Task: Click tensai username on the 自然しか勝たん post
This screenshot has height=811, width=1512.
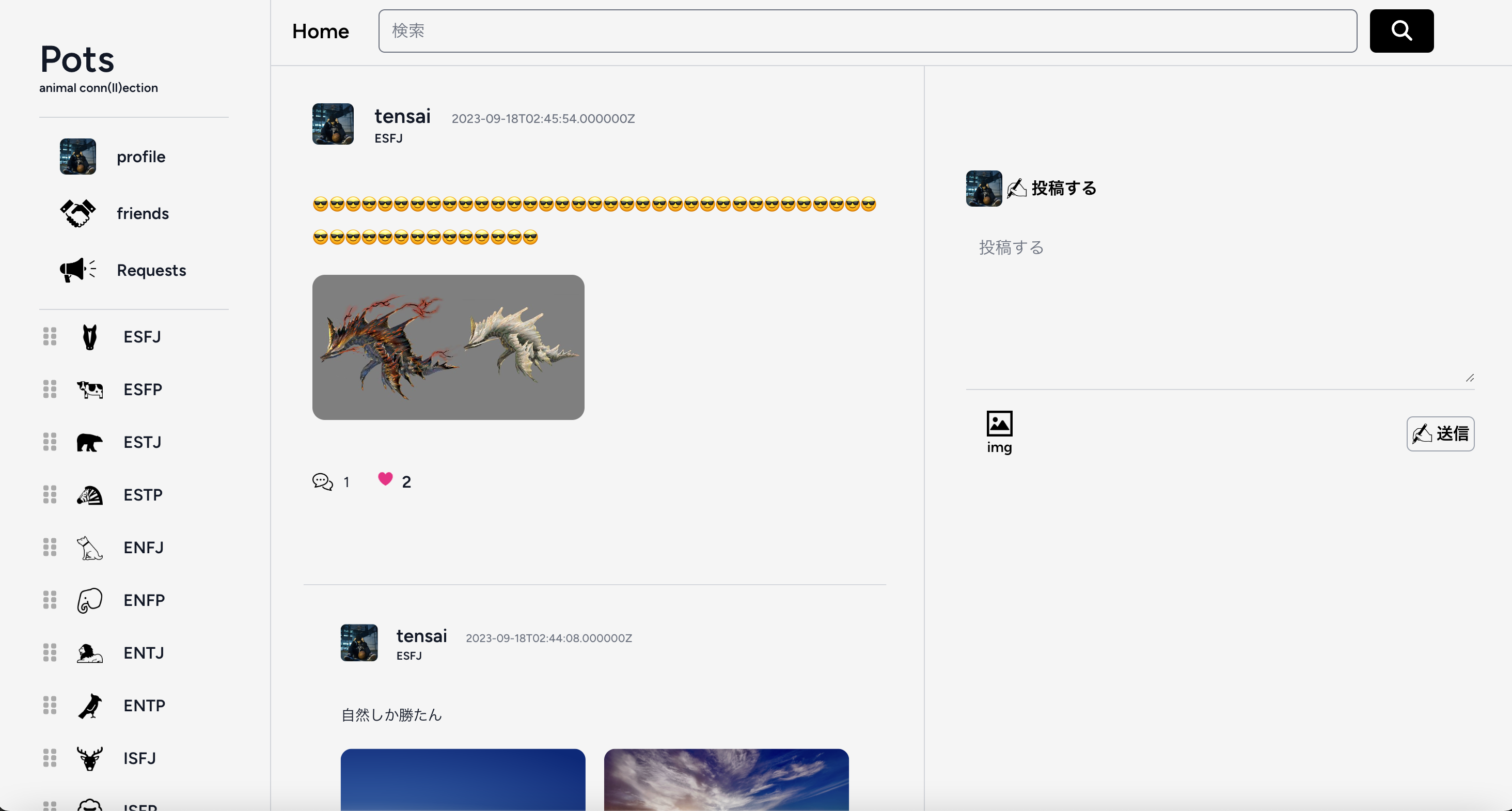Action: tap(421, 636)
